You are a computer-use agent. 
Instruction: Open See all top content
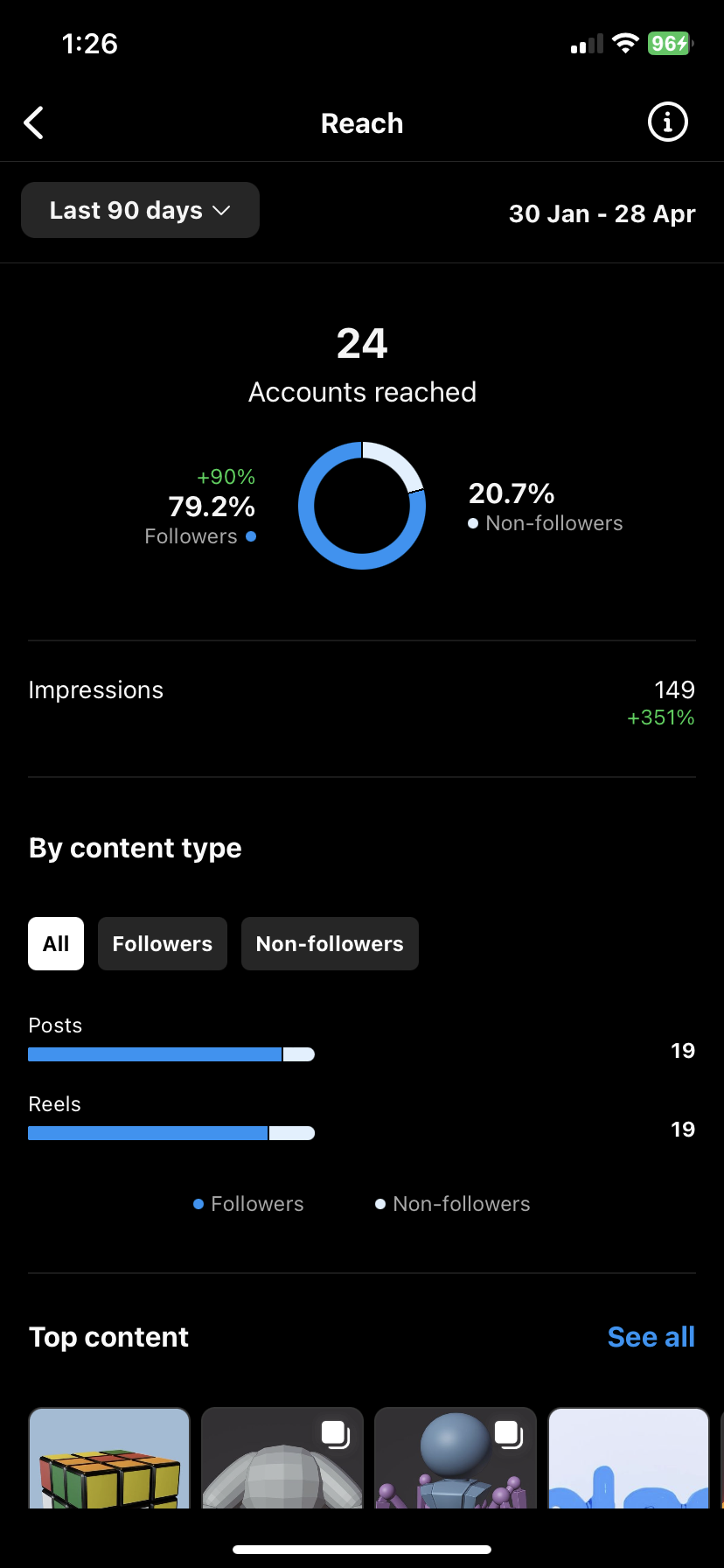[651, 1337]
